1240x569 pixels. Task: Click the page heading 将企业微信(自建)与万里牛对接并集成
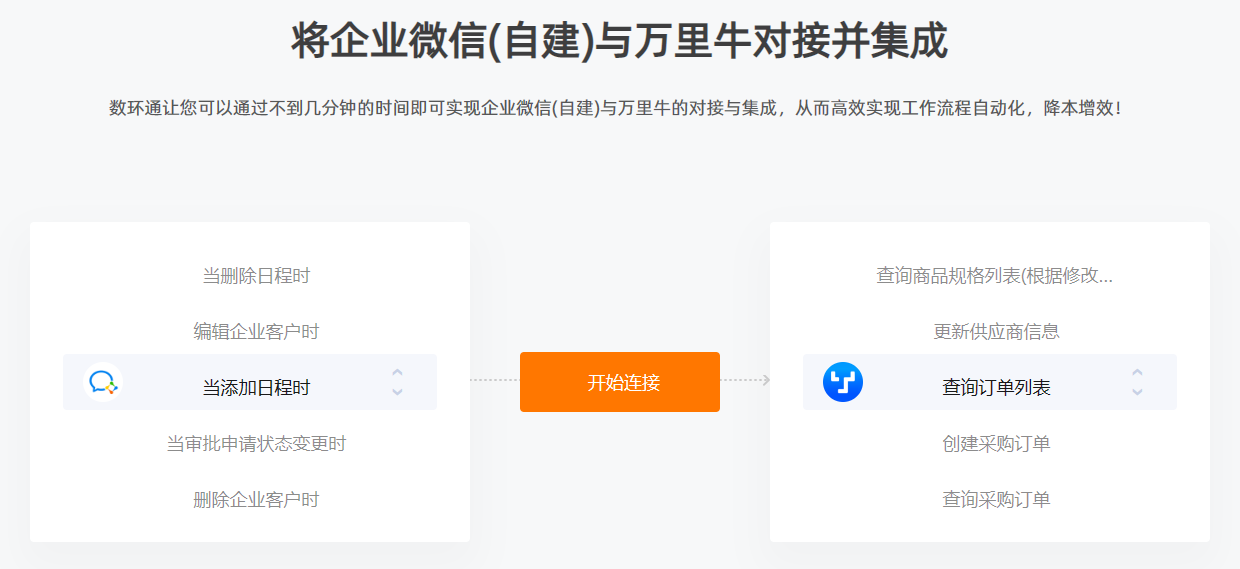620,42
